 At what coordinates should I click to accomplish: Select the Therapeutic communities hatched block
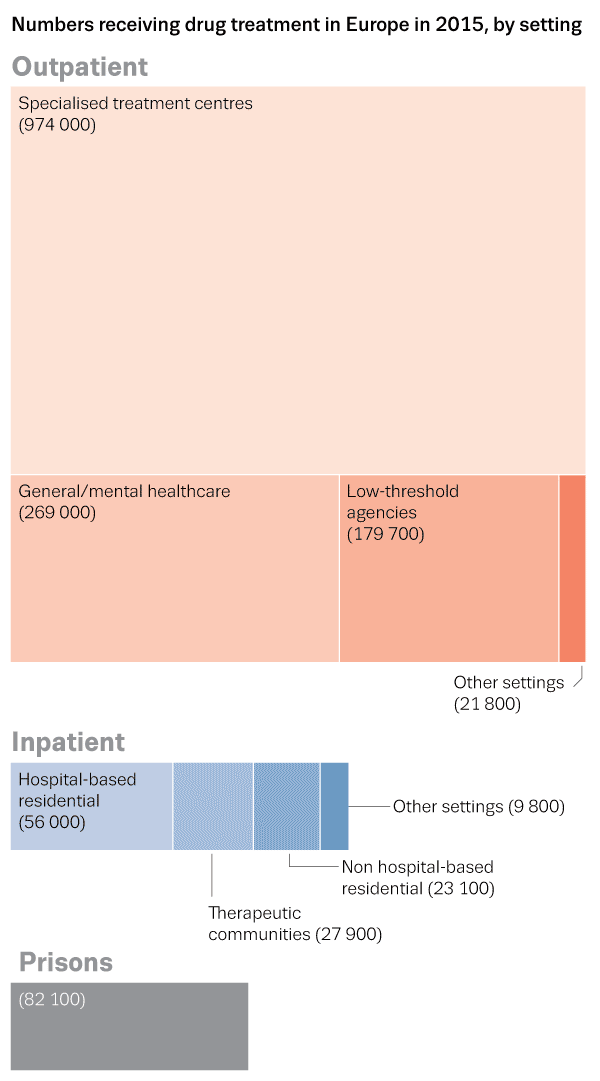(213, 806)
